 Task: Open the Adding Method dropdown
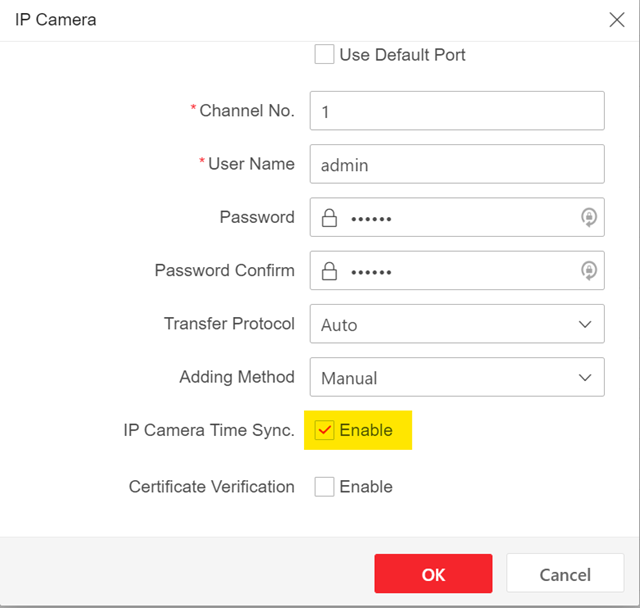coord(456,378)
